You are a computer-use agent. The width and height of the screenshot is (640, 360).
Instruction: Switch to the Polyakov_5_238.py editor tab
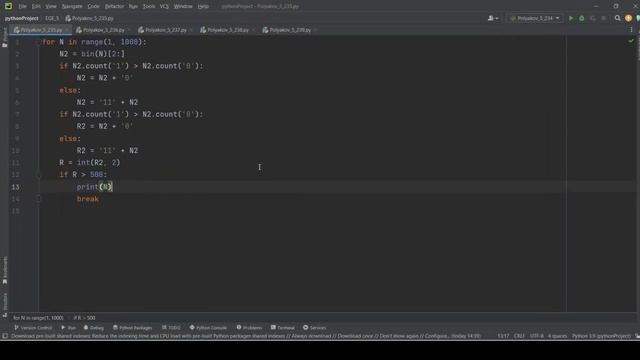(x=227, y=30)
